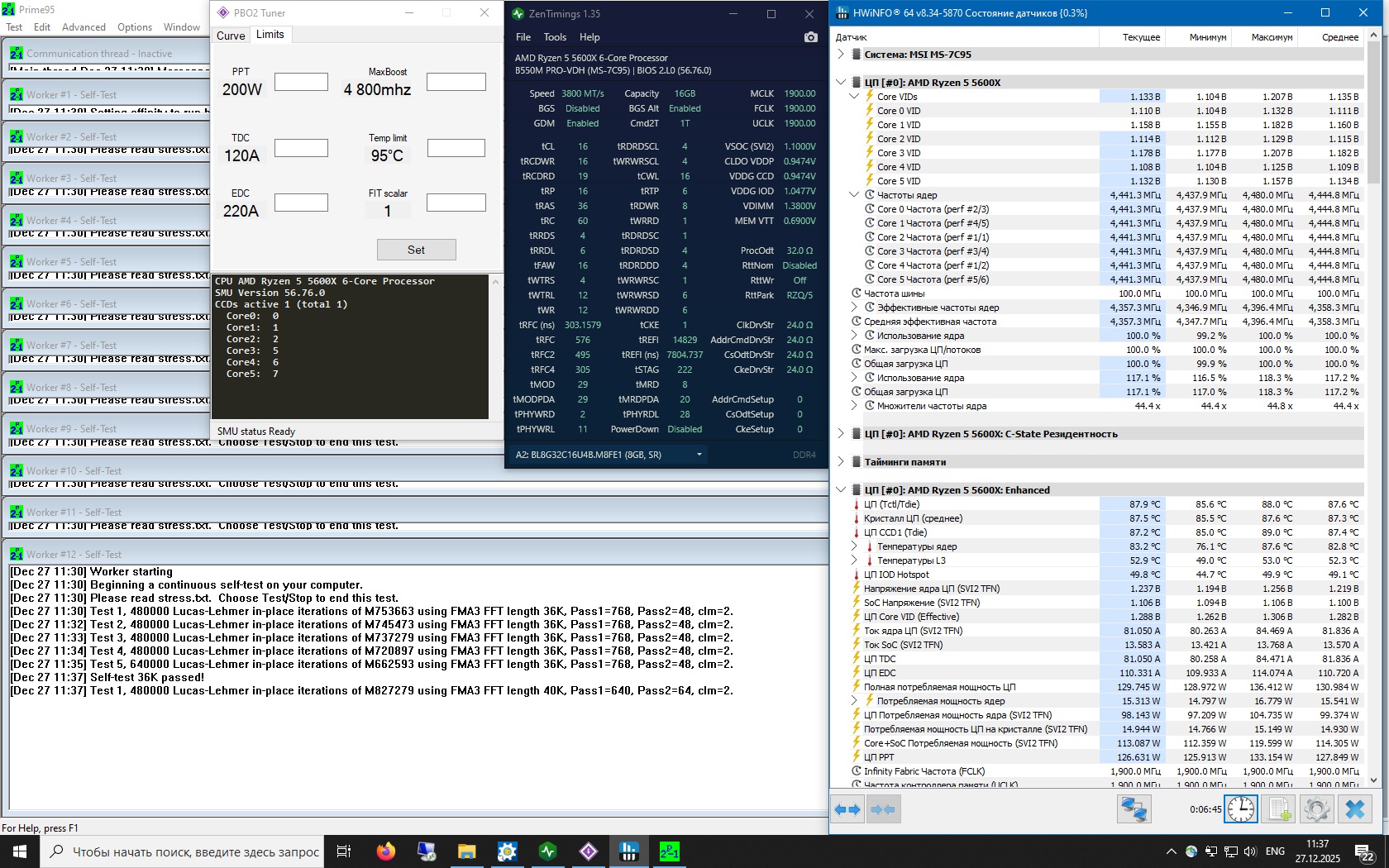Open the Prime95 Advanced menu
This screenshot has height=868, width=1389.
[84, 27]
